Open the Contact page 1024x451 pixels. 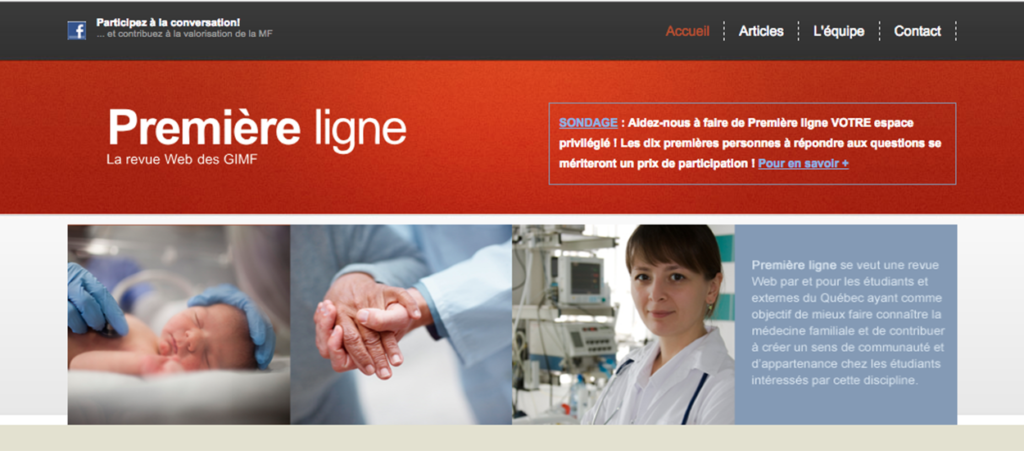918,31
